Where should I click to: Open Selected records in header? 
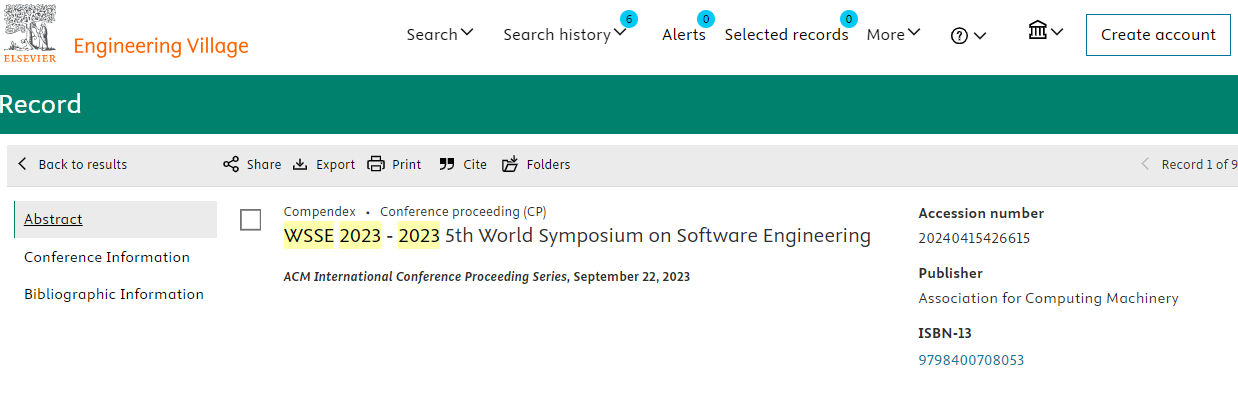pyautogui.click(x=786, y=34)
